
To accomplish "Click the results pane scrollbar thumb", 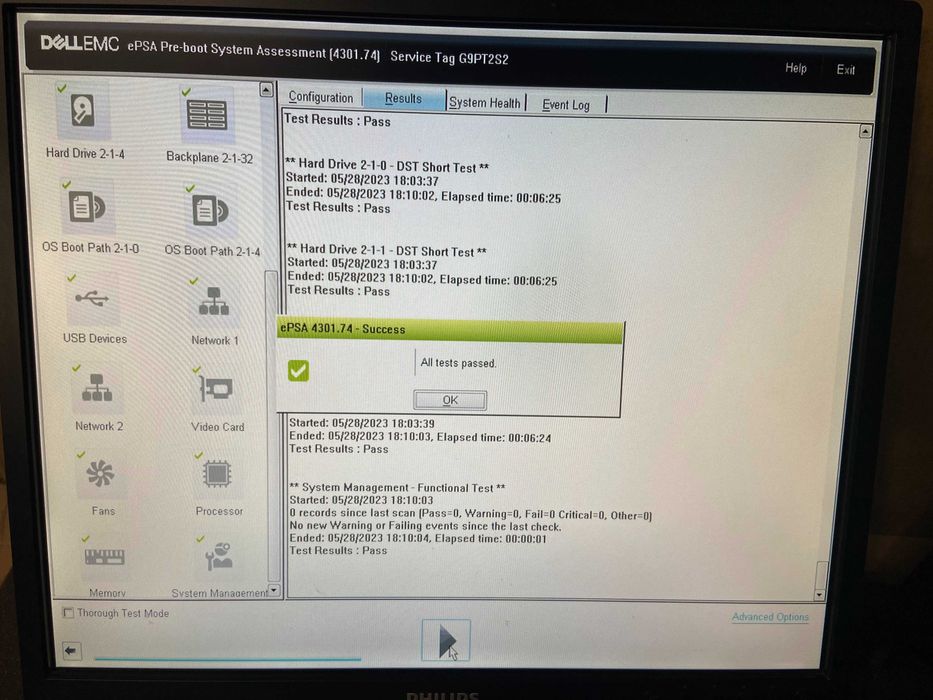I will (x=821, y=574).
